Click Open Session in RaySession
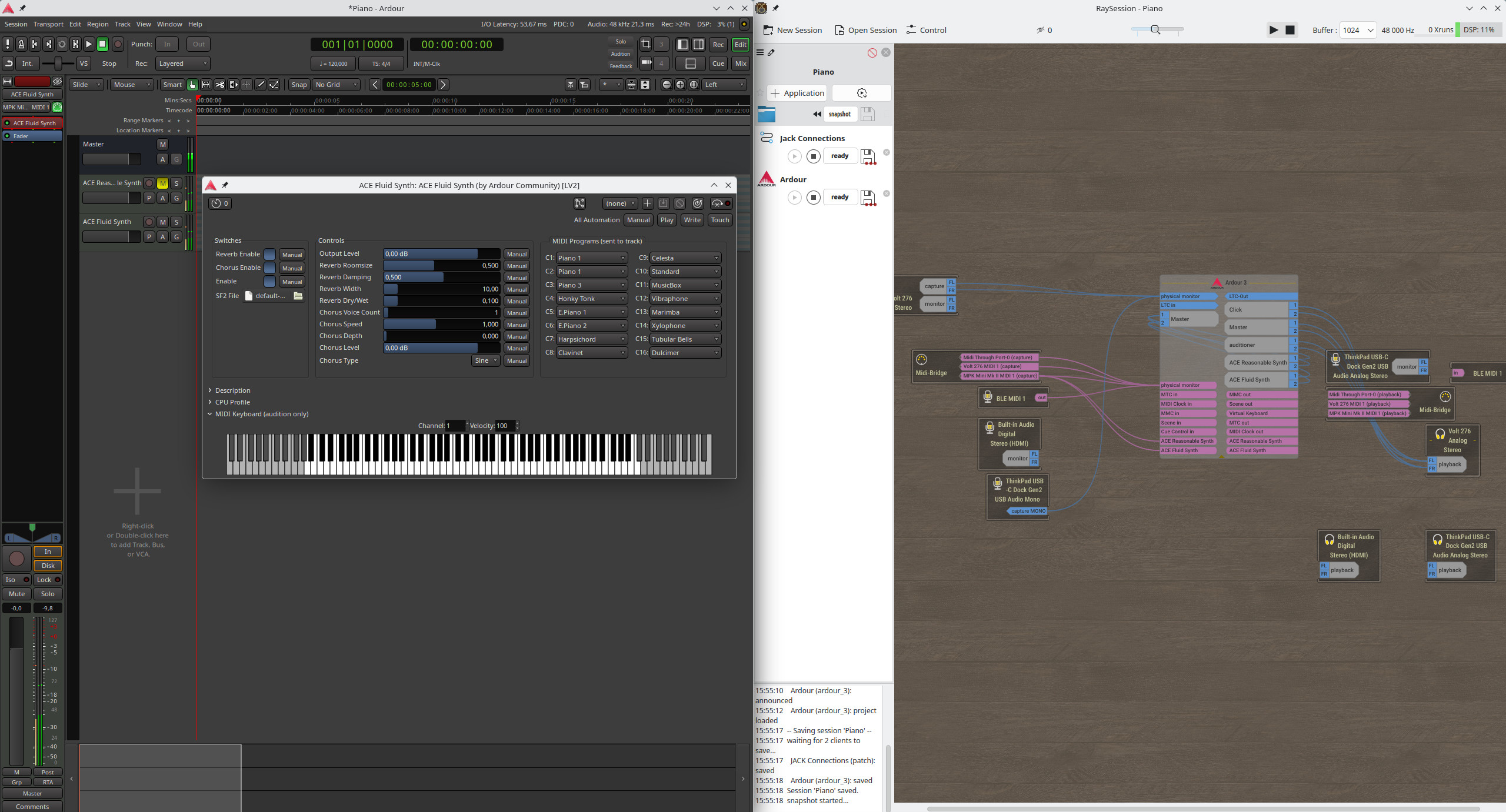This screenshot has height=812, width=1506. [866, 30]
